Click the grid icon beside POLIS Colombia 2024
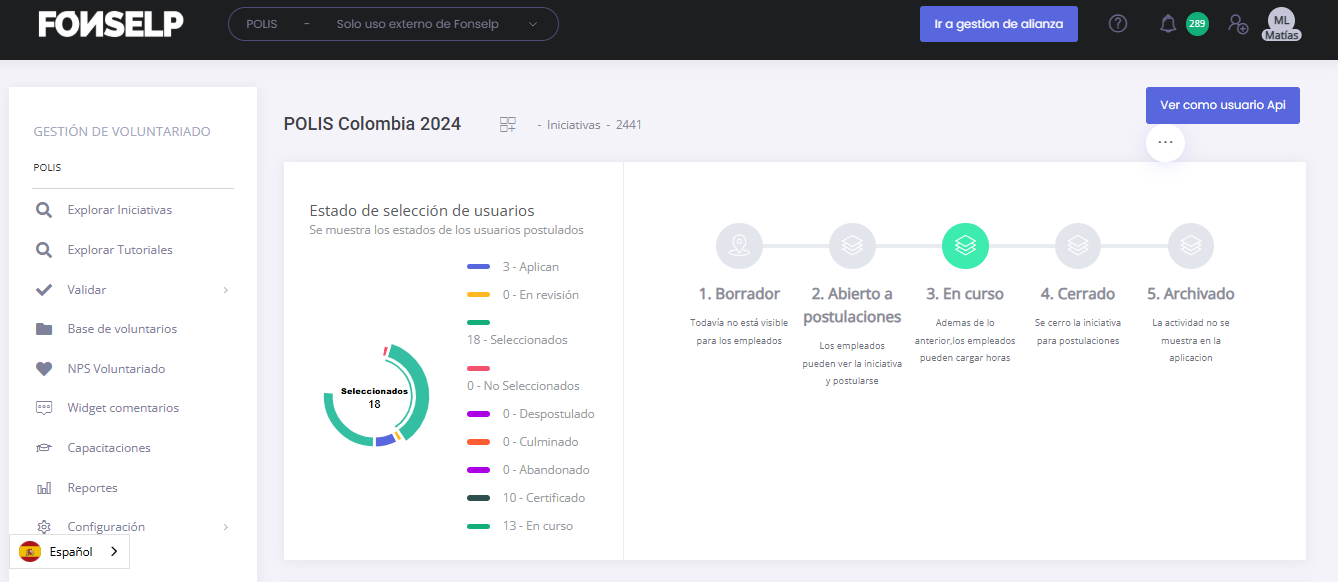This screenshot has width=1338, height=582. click(507, 124)
